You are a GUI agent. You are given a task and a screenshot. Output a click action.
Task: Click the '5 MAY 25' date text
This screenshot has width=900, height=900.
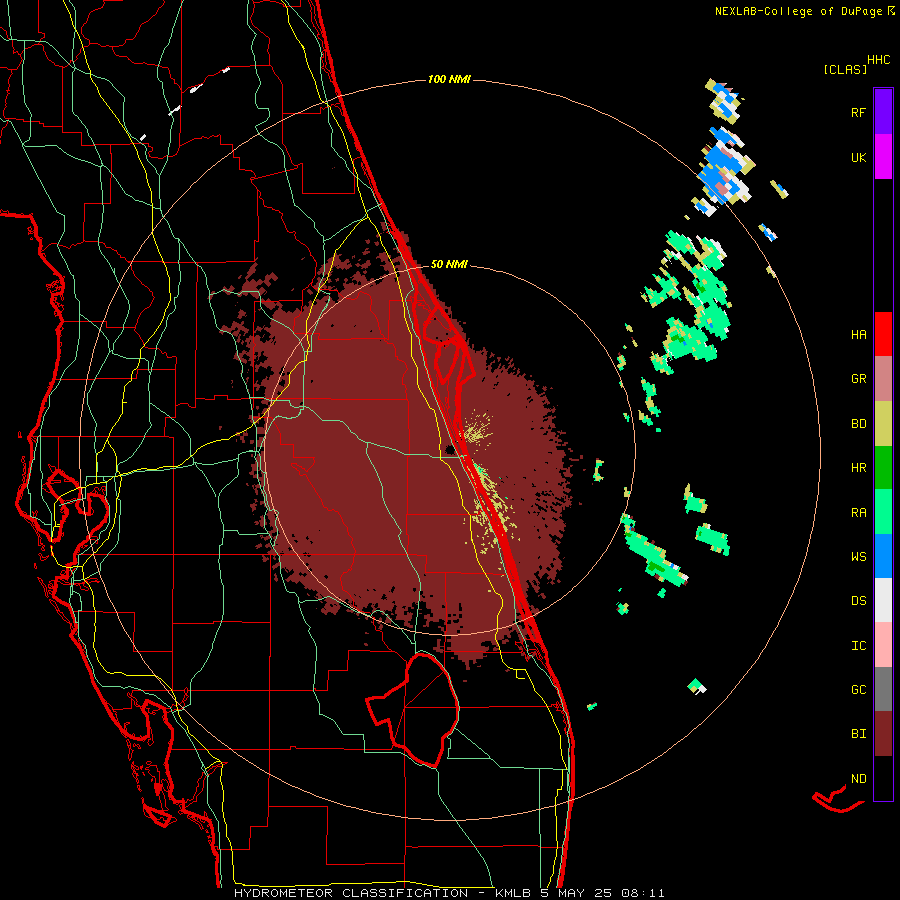coord(576,893)
